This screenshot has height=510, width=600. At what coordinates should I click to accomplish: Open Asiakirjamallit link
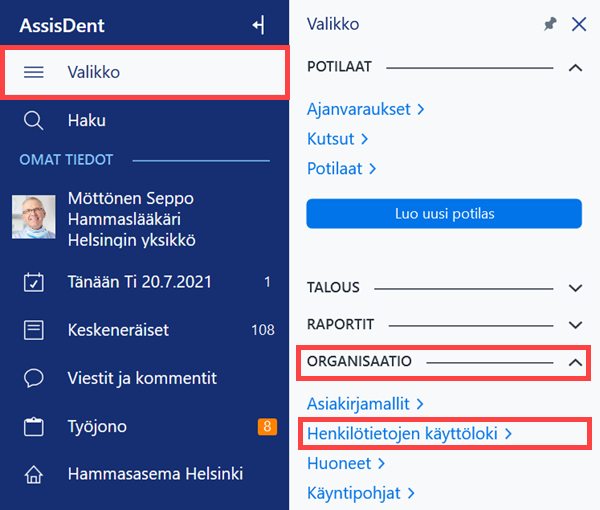pos(365,404)
